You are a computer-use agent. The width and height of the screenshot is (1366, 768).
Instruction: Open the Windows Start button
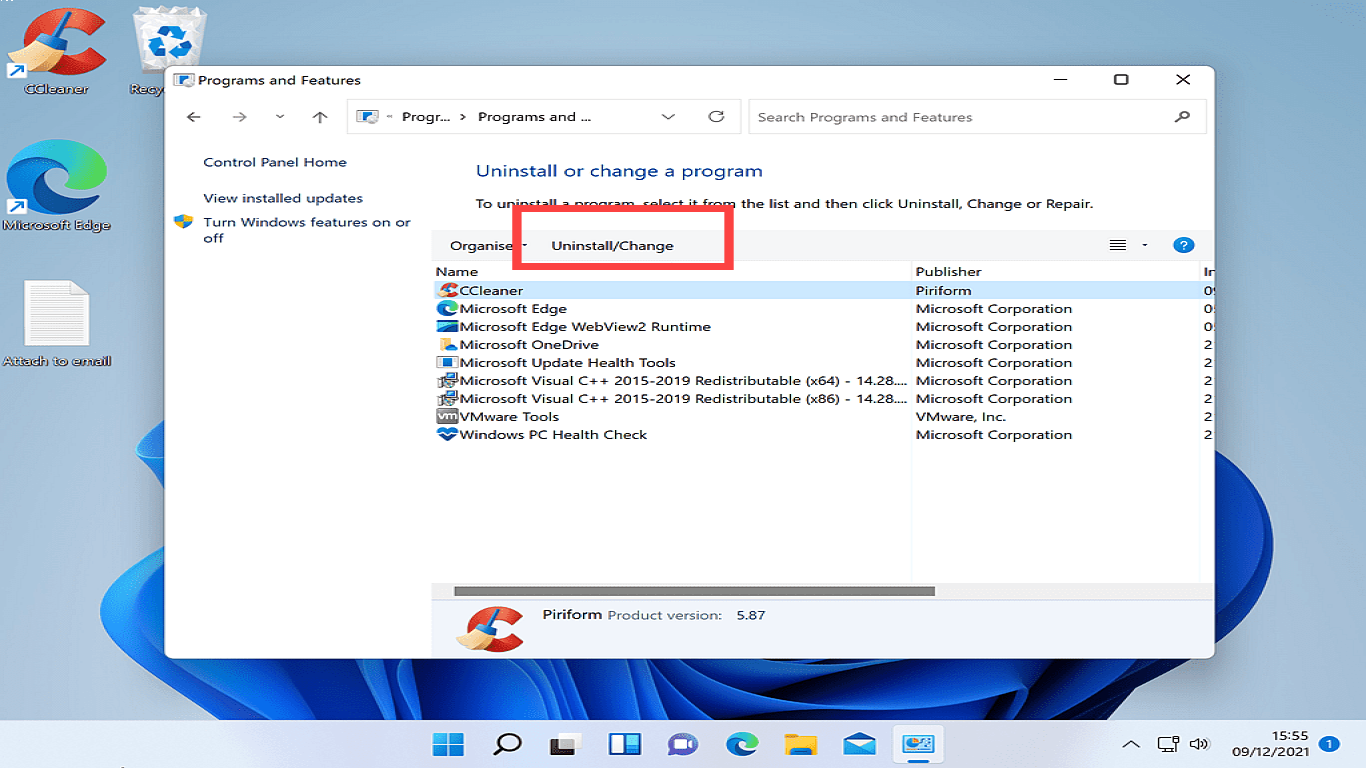449,744
